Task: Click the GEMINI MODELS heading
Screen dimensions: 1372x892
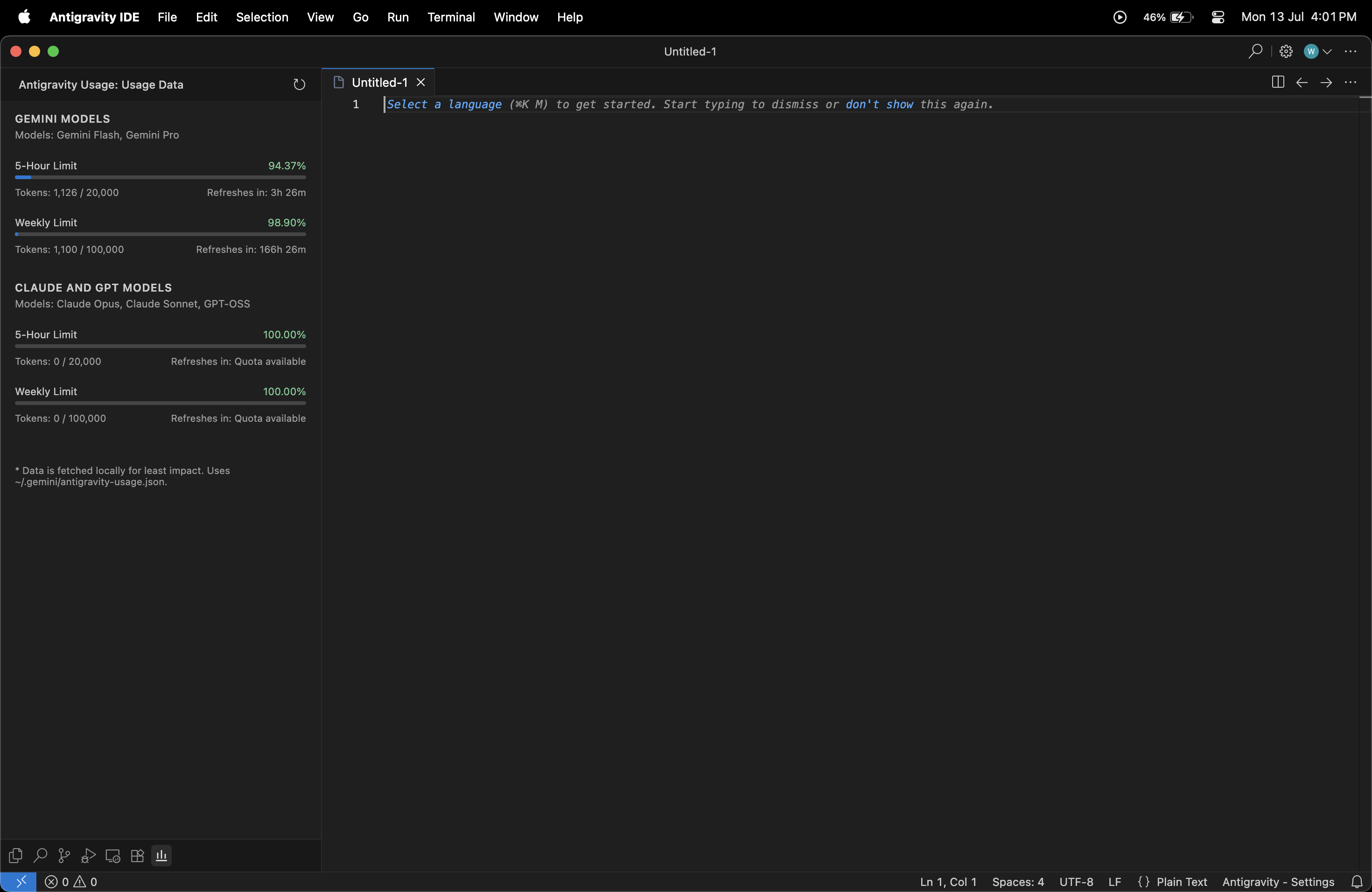Action: click(x=62, y=118)
